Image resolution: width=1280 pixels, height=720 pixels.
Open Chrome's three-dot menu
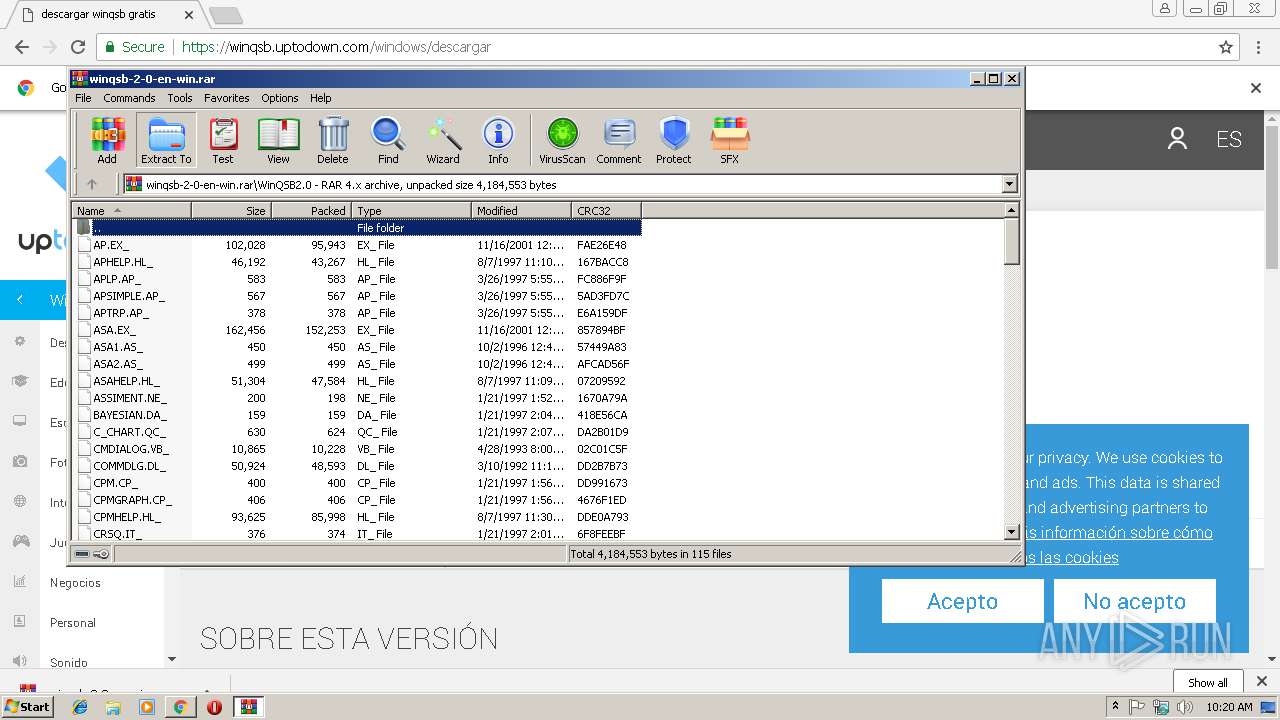[x=1257, y=47]
